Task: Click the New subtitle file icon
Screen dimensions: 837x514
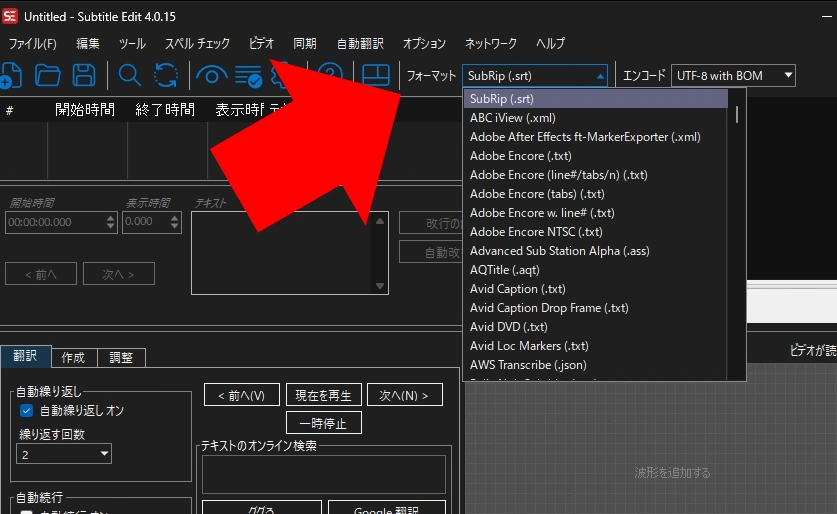Action: [11, 75]
